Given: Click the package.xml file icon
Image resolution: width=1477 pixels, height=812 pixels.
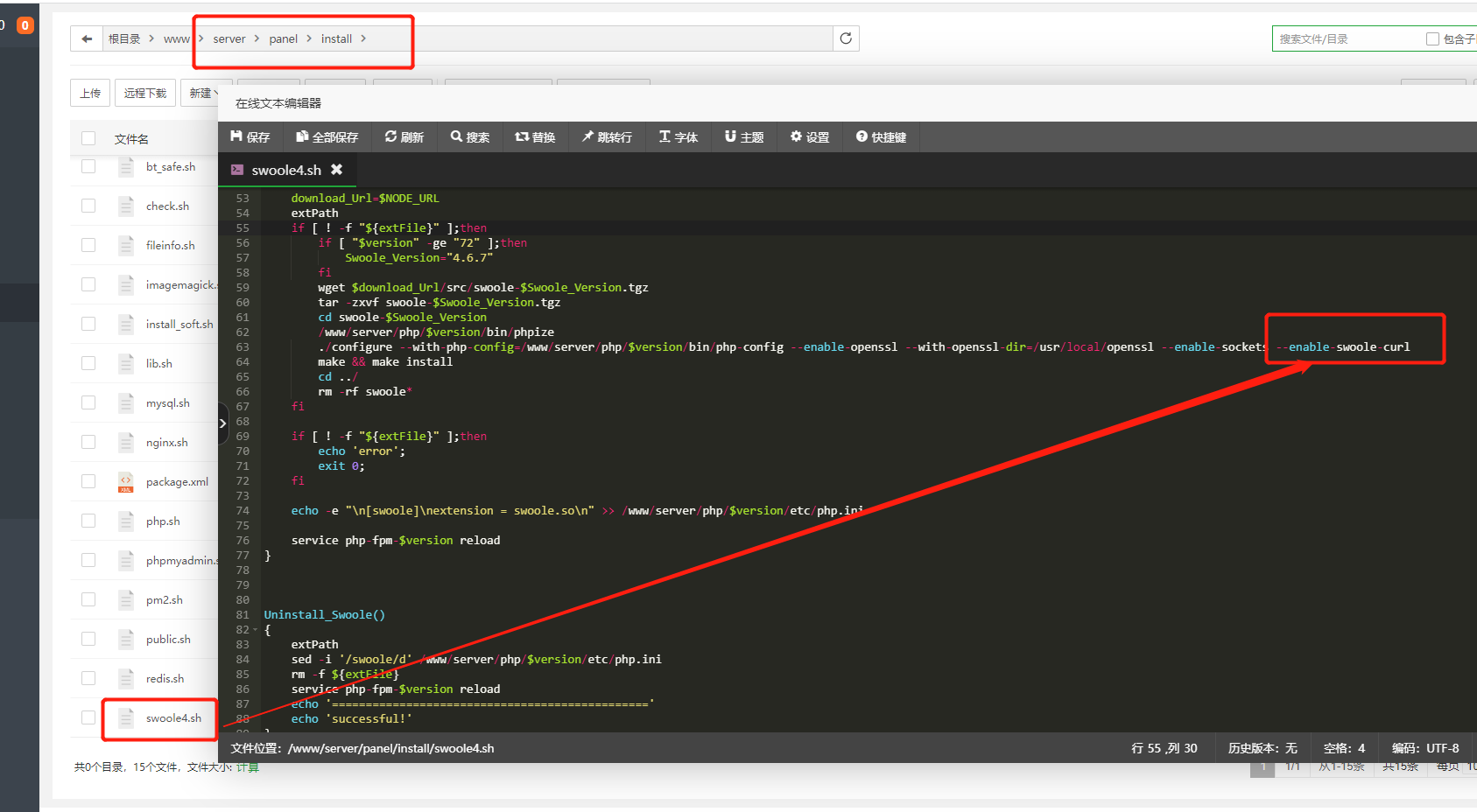Looking at the screenshot, I should click(x=126, y=481).
